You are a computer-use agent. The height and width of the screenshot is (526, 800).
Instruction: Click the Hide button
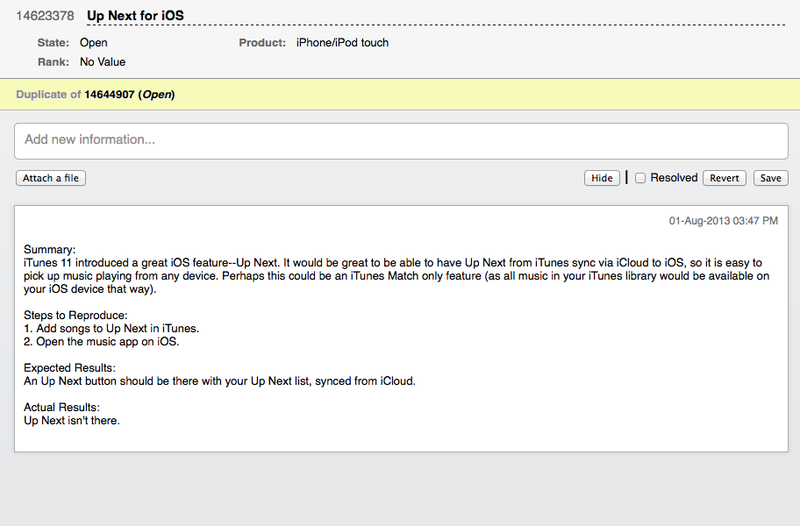(x=602, y=178)
